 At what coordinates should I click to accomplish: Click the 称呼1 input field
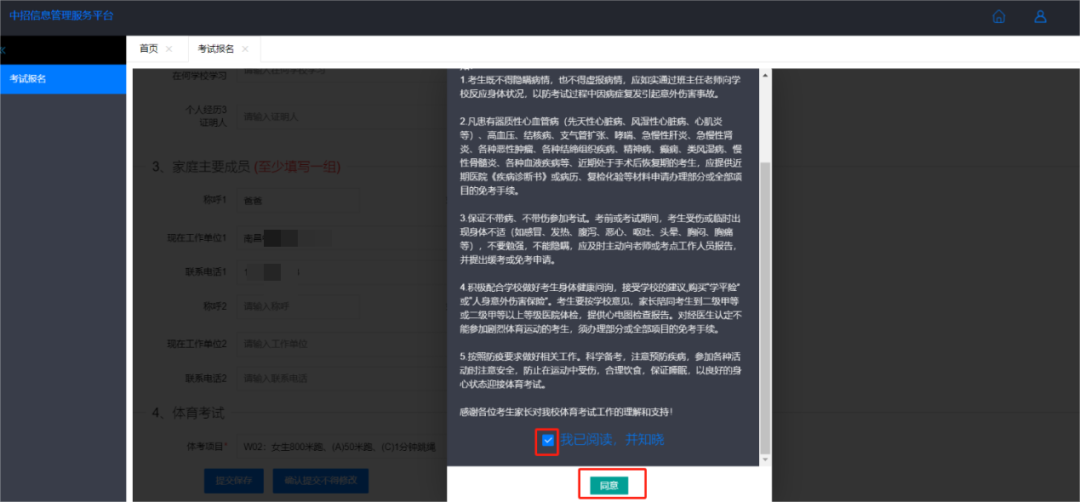297,201
